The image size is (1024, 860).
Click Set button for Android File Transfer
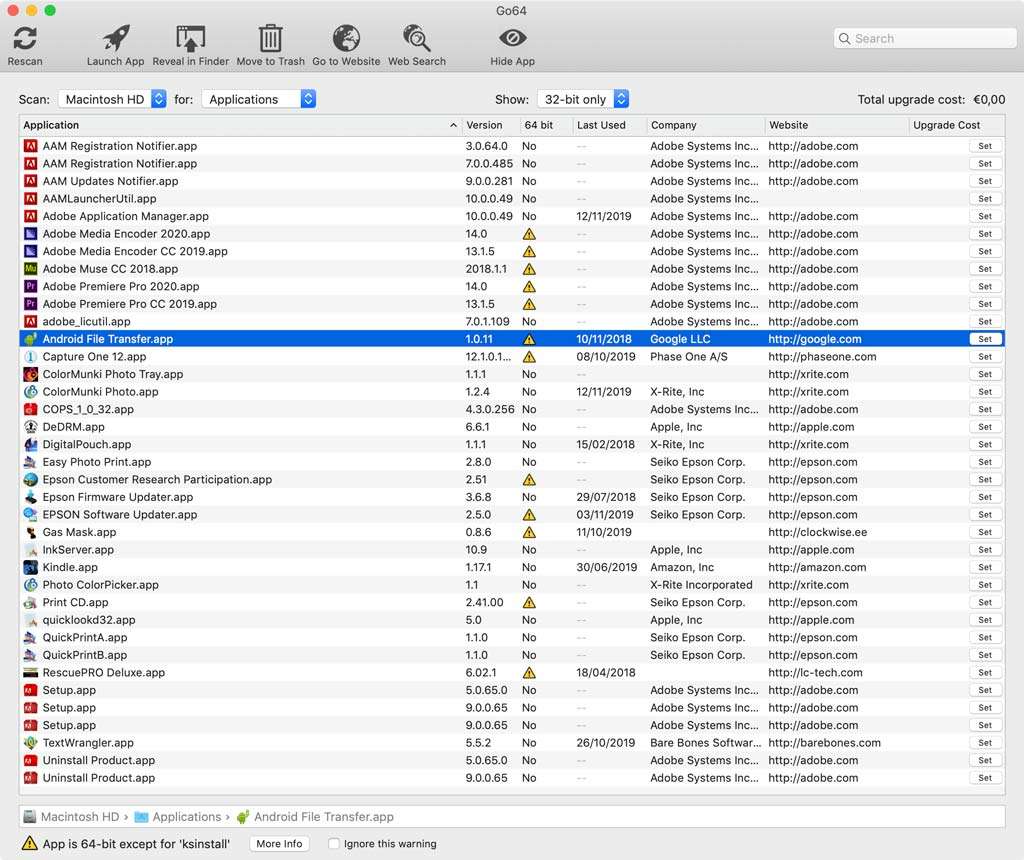[985, 339]
